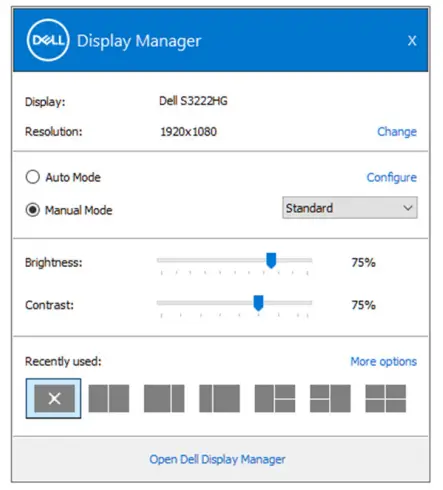Select layout with left side split in two
The image size is (443, 490).
click(x=330, y=398)
